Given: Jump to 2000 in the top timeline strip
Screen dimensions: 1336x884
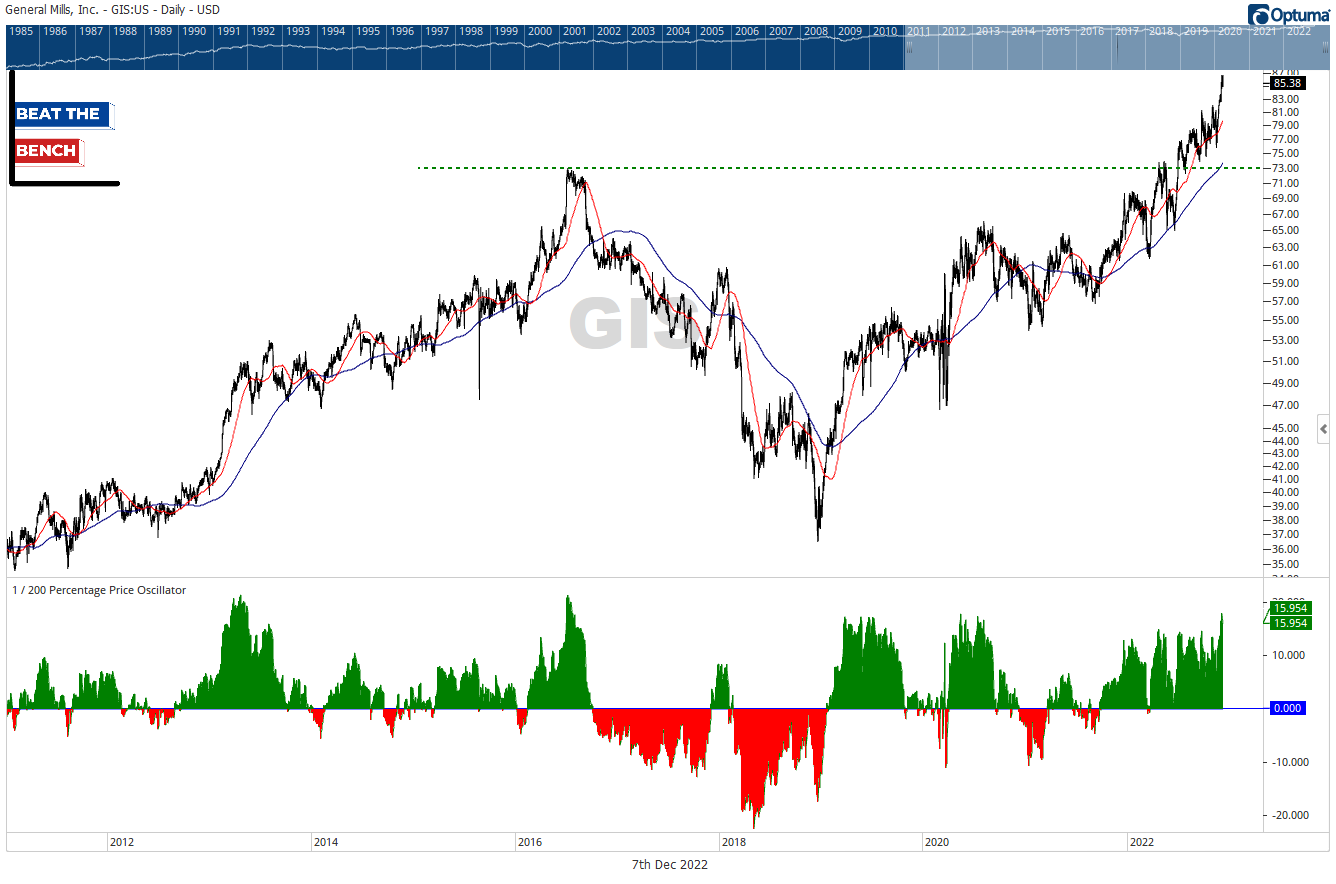Looking at the screenshot, I should pyautogui.click(x=540, y=31).
